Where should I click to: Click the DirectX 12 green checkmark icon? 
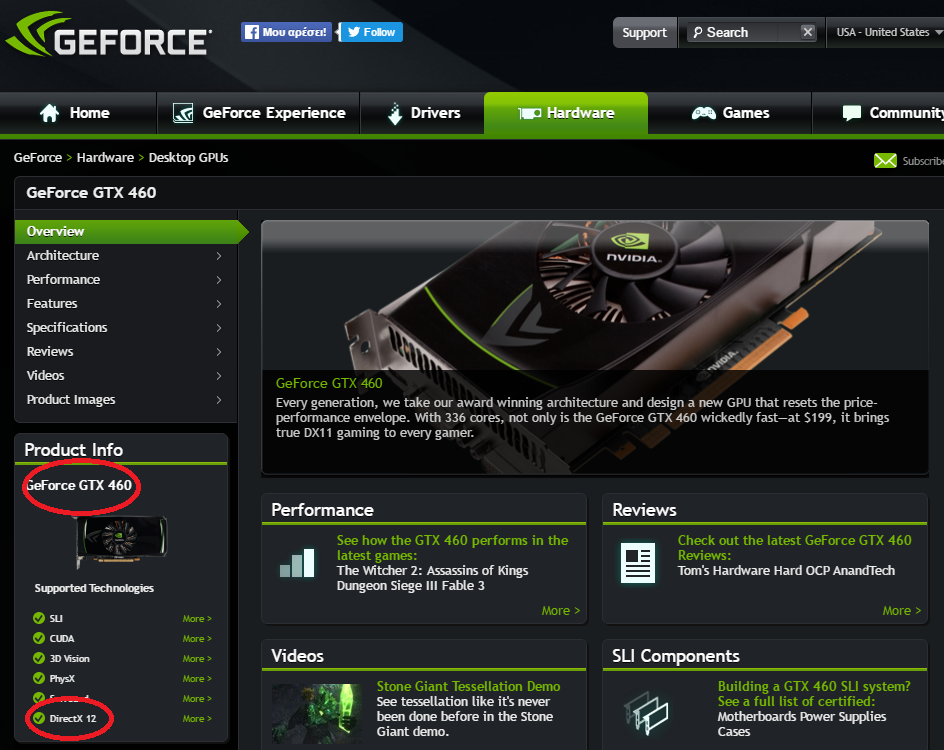click(x=39, y=718)
